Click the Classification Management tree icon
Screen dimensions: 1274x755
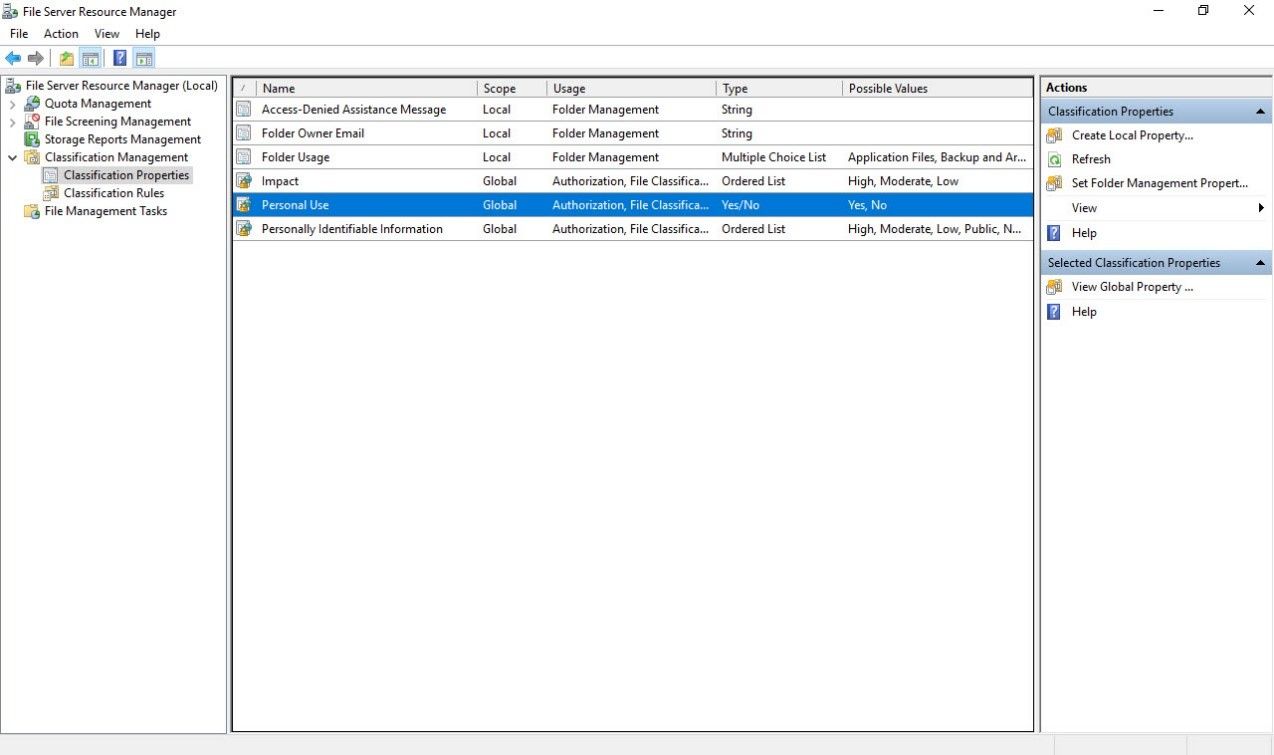coord(32,158)
